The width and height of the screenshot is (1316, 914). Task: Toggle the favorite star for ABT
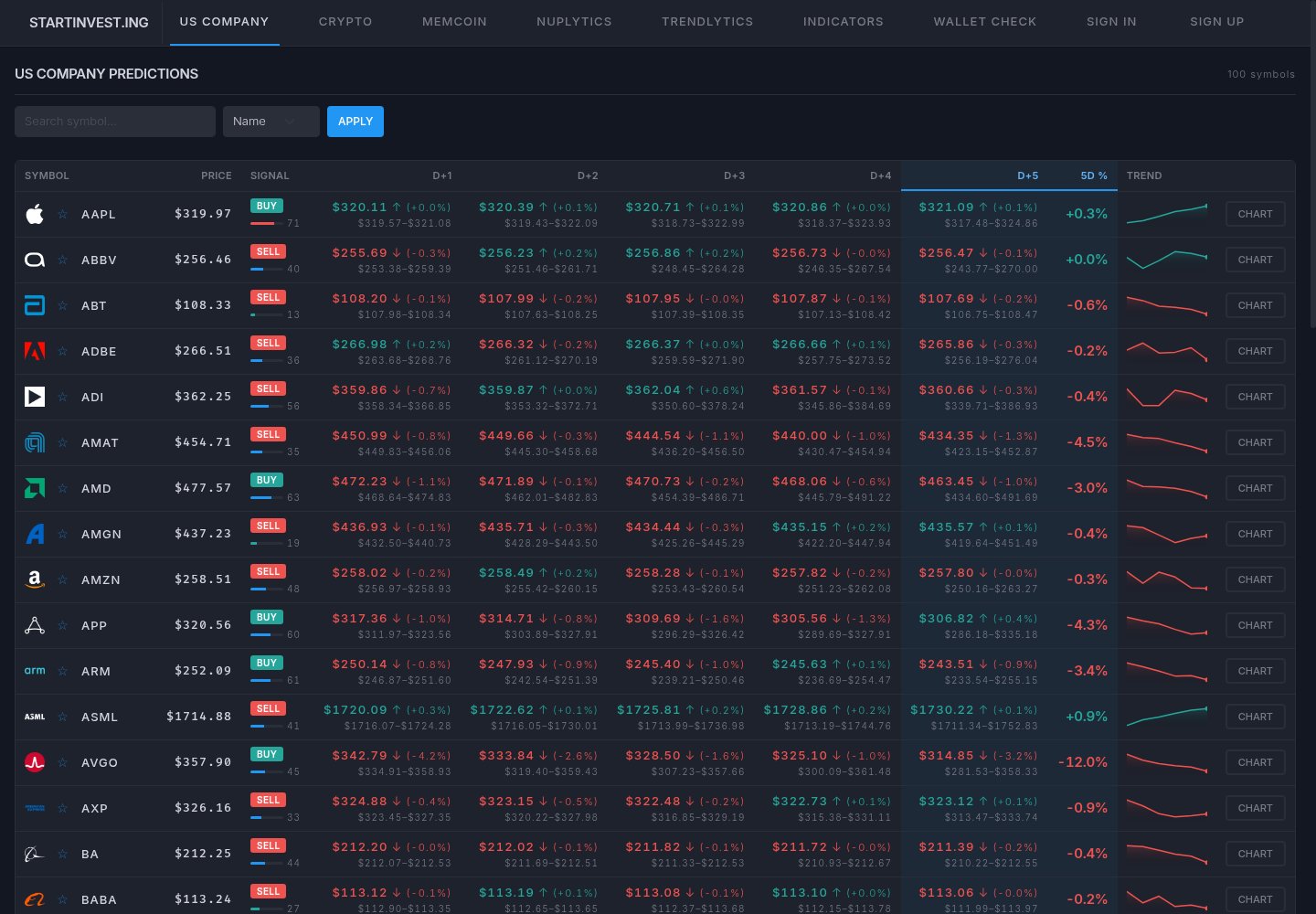click(63, 305)
